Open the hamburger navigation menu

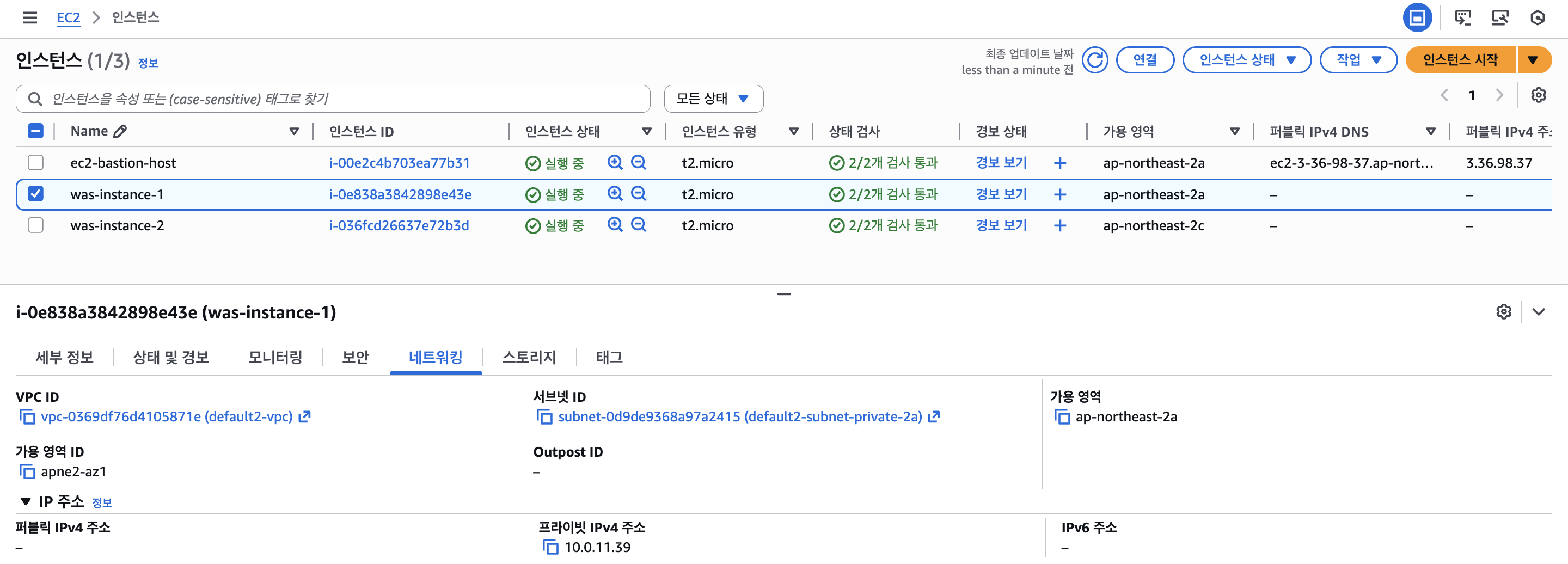click(30, 17)
